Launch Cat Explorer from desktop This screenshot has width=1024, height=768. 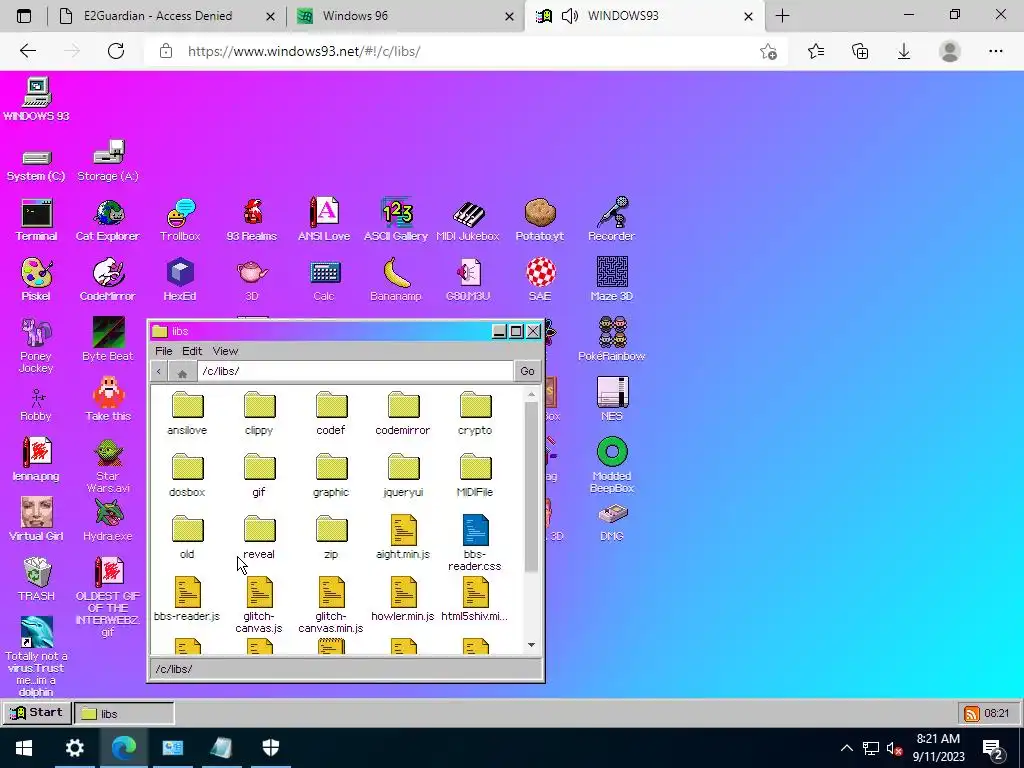coord(108,221)
